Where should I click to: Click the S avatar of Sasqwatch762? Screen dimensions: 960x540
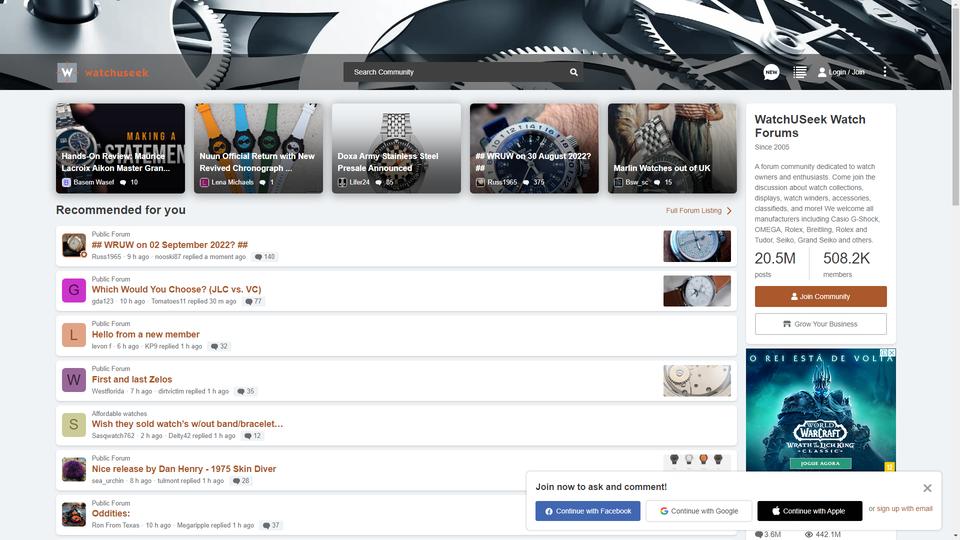point(73,424)
